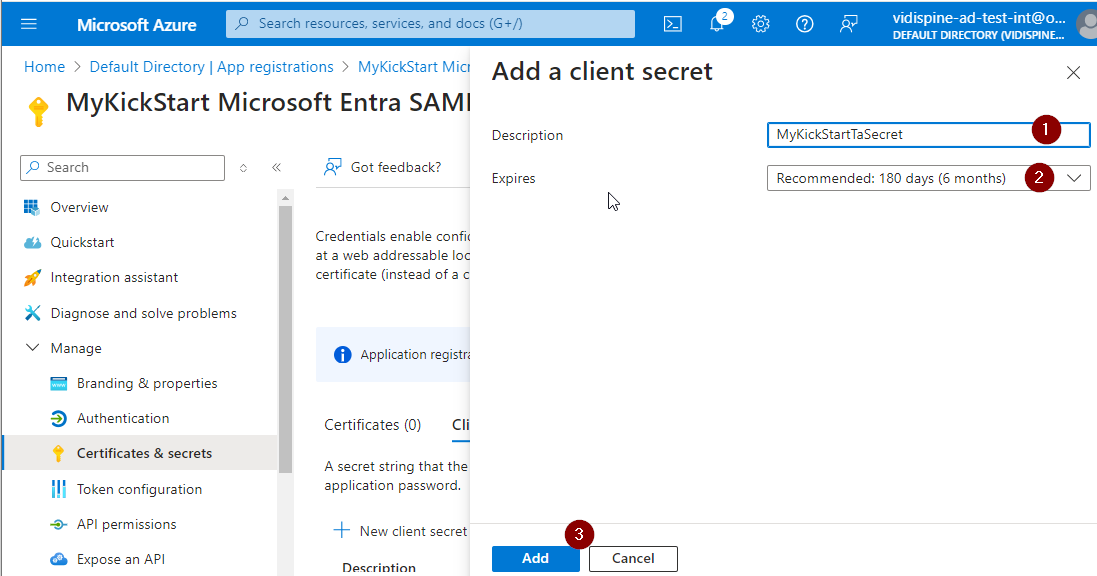The width and height of the screenshot is (1097, 576).
Task: Switch to the Certificates (0) tab
Action: point(372,425)
